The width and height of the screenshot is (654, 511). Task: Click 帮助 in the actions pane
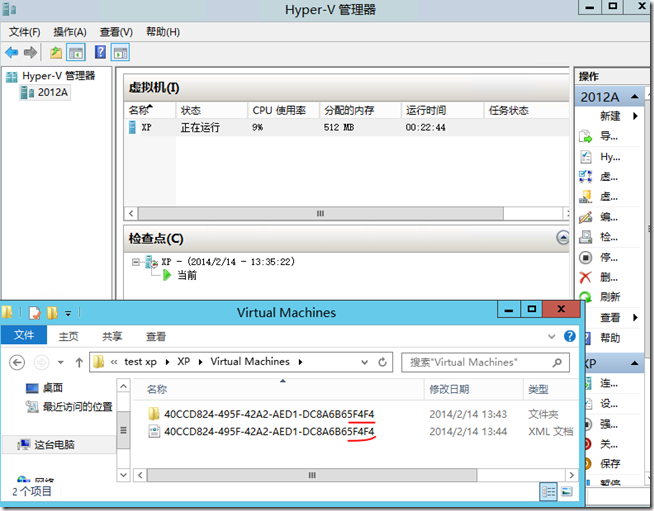pos(610,338)
